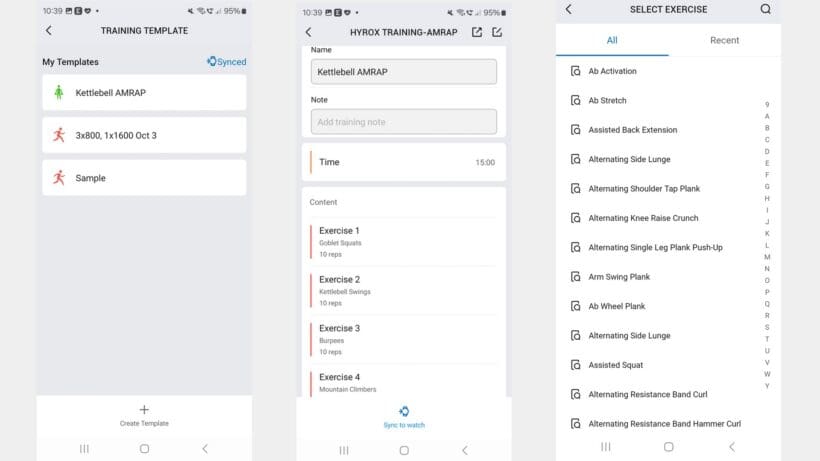
Task: Switch to the Recent exercises tab
Action: click(x=724, y=41)
